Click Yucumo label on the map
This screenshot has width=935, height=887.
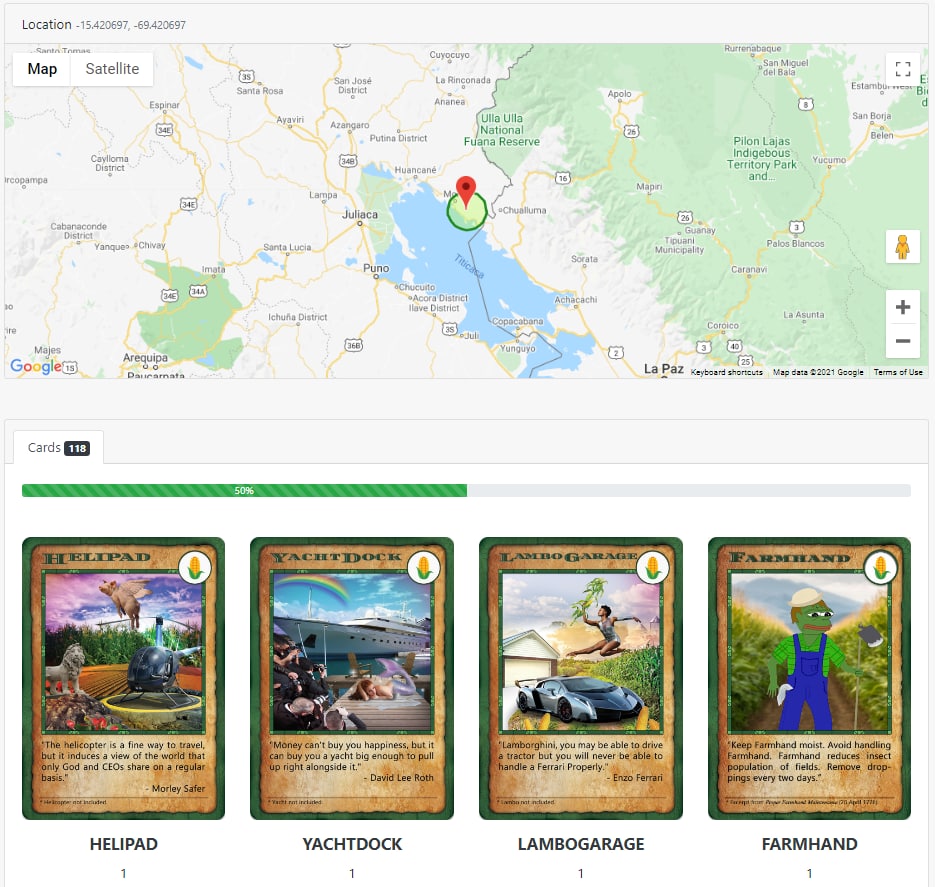(829, 160)
